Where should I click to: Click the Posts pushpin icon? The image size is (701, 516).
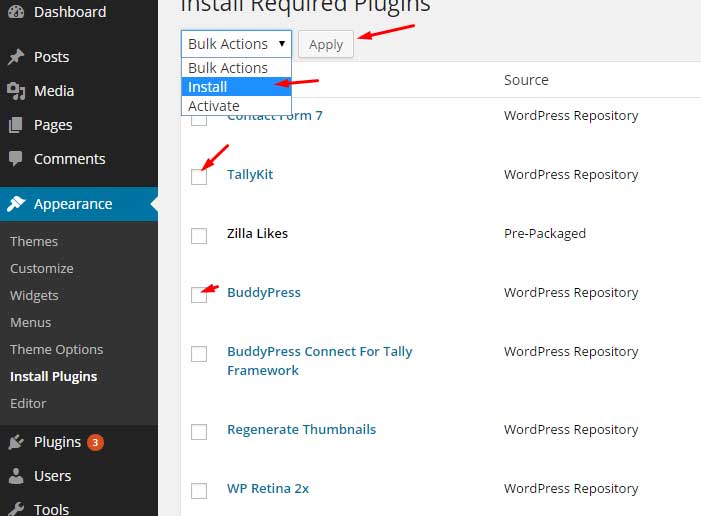[16, 57]
